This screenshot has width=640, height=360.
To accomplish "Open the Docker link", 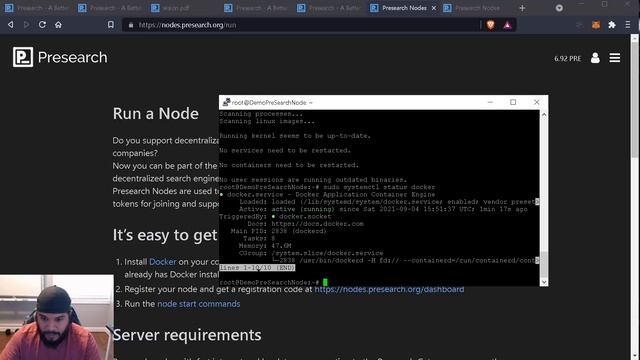I will (162, 262).
